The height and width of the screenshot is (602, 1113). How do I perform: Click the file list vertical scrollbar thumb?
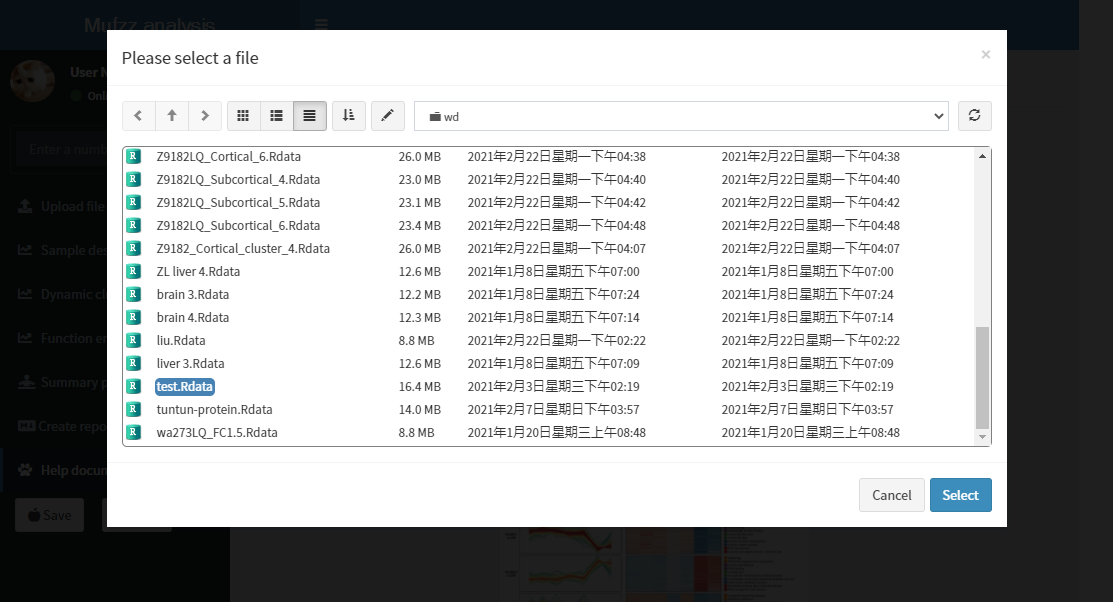pos(982,376)
